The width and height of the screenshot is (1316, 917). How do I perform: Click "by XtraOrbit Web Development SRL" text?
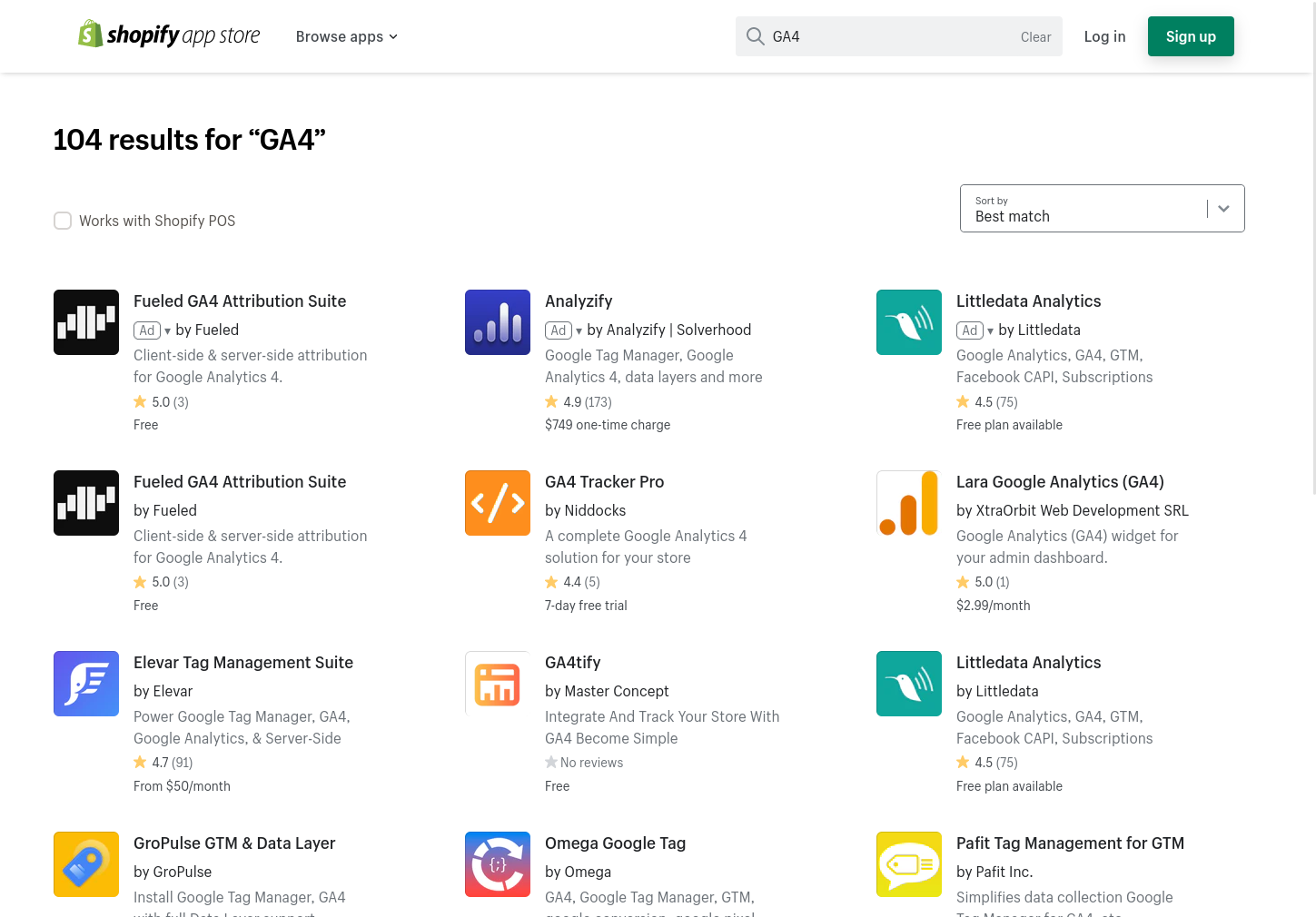(1073, 511)
